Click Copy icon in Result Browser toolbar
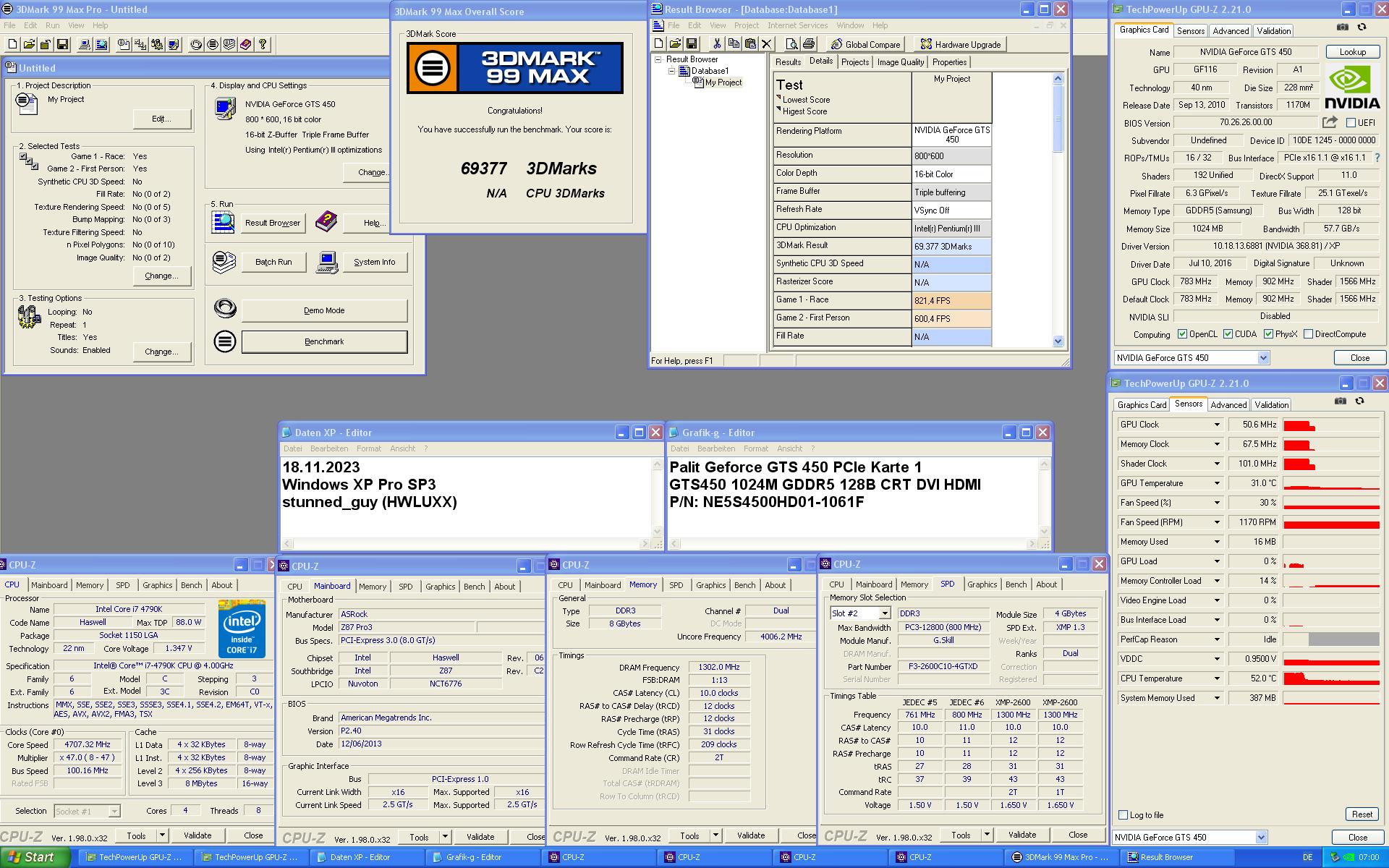This screenshot has height=868, width=1389. coord(734,44)
